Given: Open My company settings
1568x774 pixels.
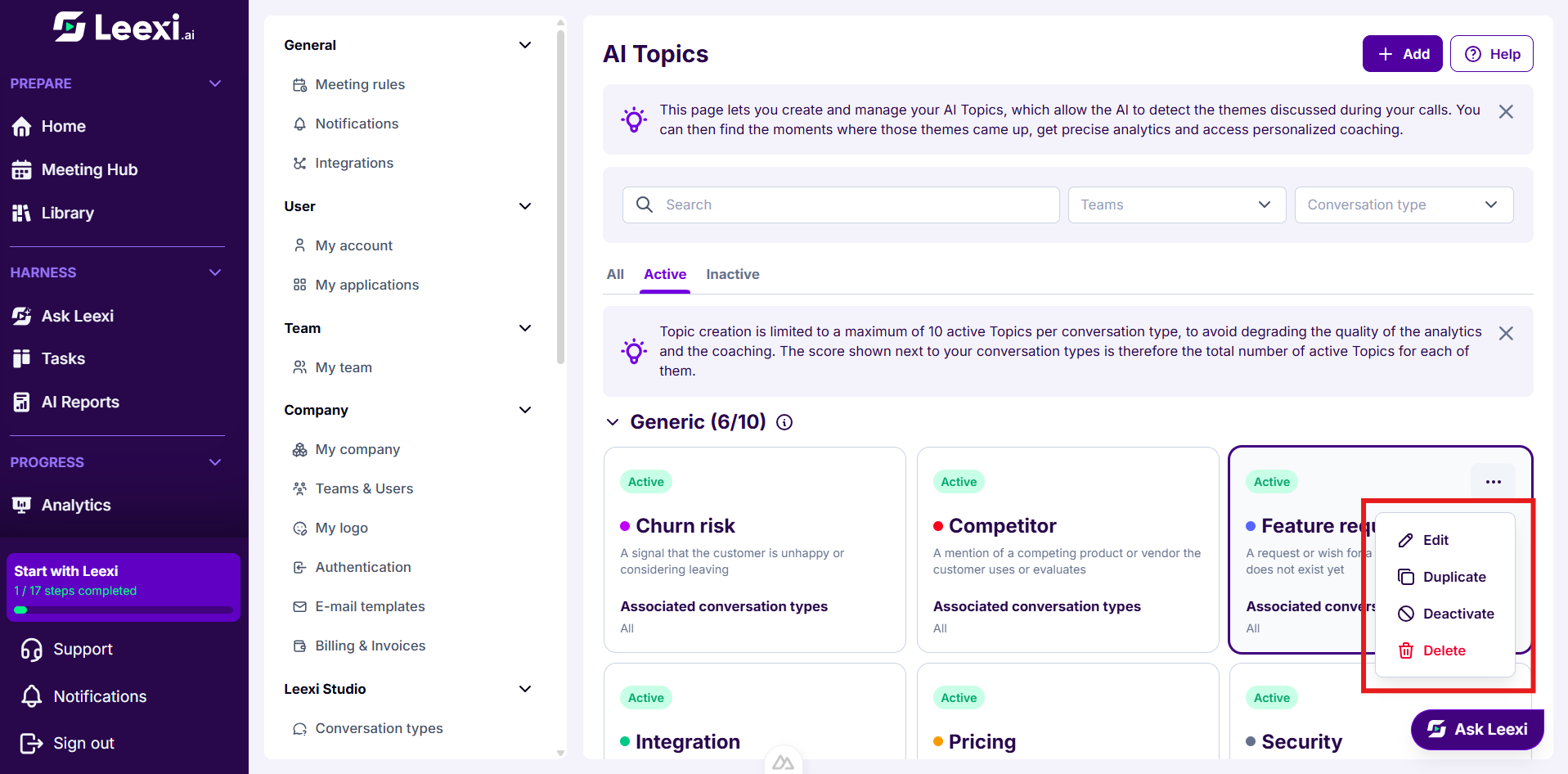Looking at the screenshot, I should [x=357, y=449].
